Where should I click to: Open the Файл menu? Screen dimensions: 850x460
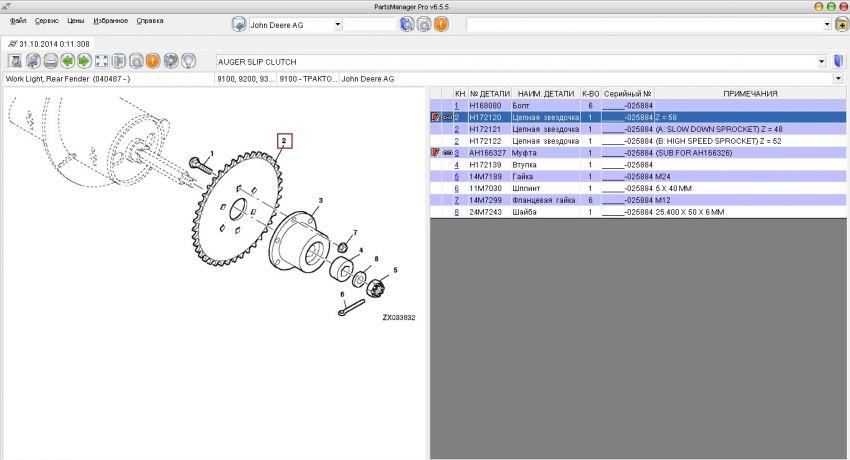coord(18,21)
